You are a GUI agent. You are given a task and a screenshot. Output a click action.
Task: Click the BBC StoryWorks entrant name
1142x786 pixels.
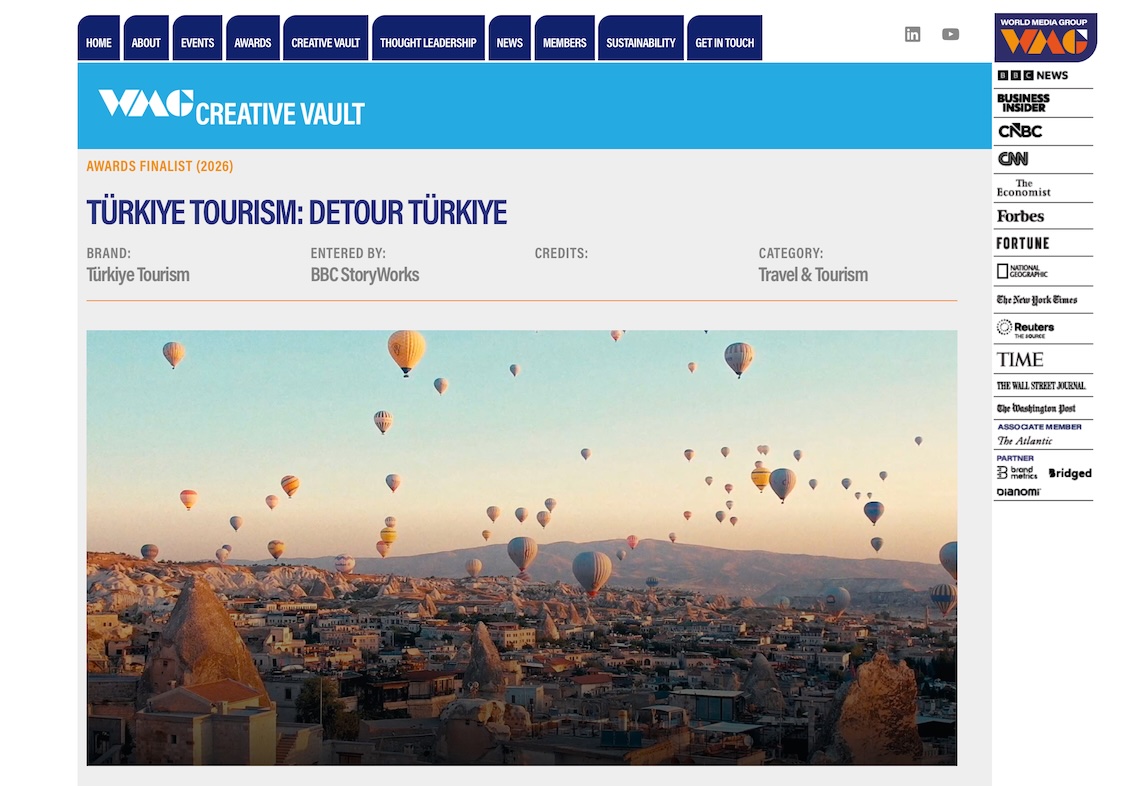coord(365,275)
